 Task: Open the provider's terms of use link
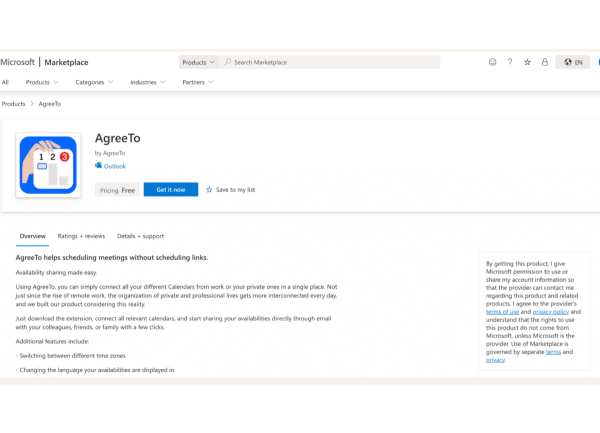point(502,312)
